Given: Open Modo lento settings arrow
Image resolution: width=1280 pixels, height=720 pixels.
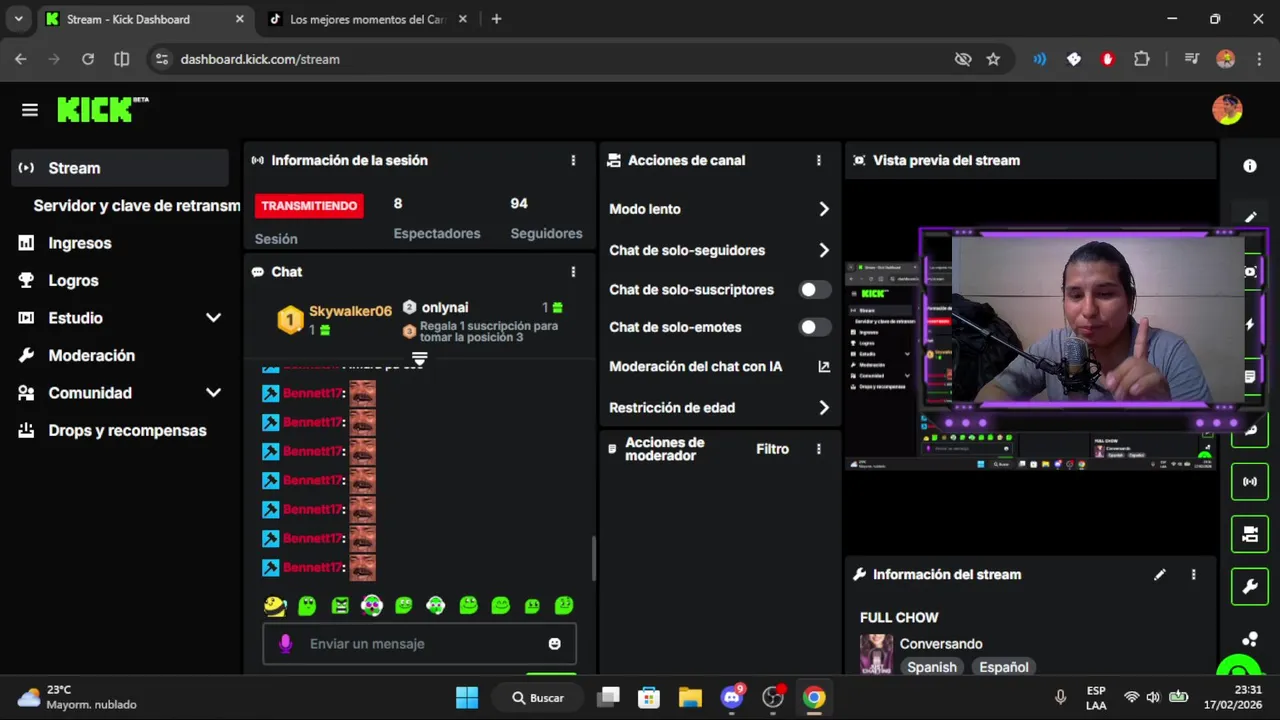Looking at the screenshot, I should click(x=824, y=209).
